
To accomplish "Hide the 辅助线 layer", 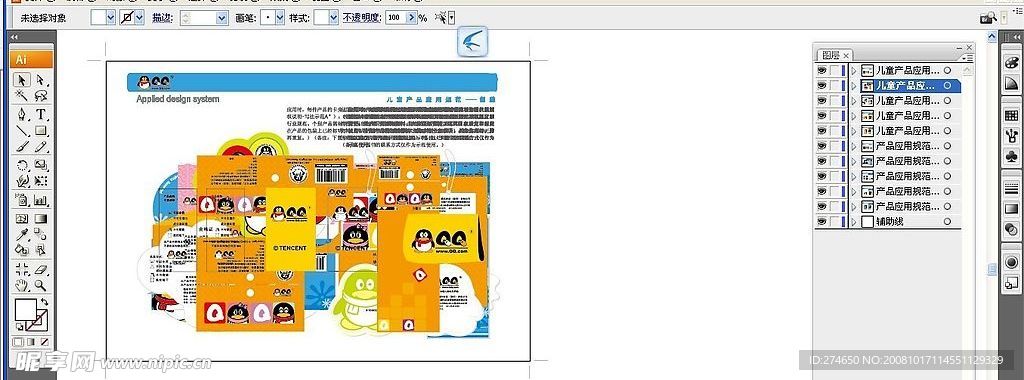I will pos(822,222).
